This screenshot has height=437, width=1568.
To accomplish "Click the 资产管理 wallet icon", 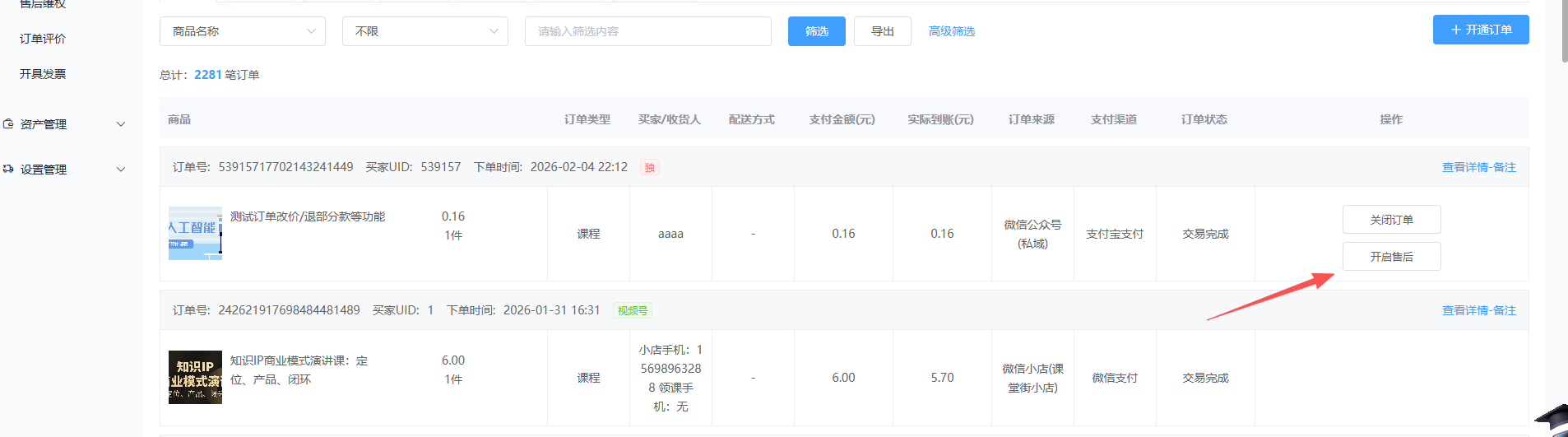I will 8,124.
